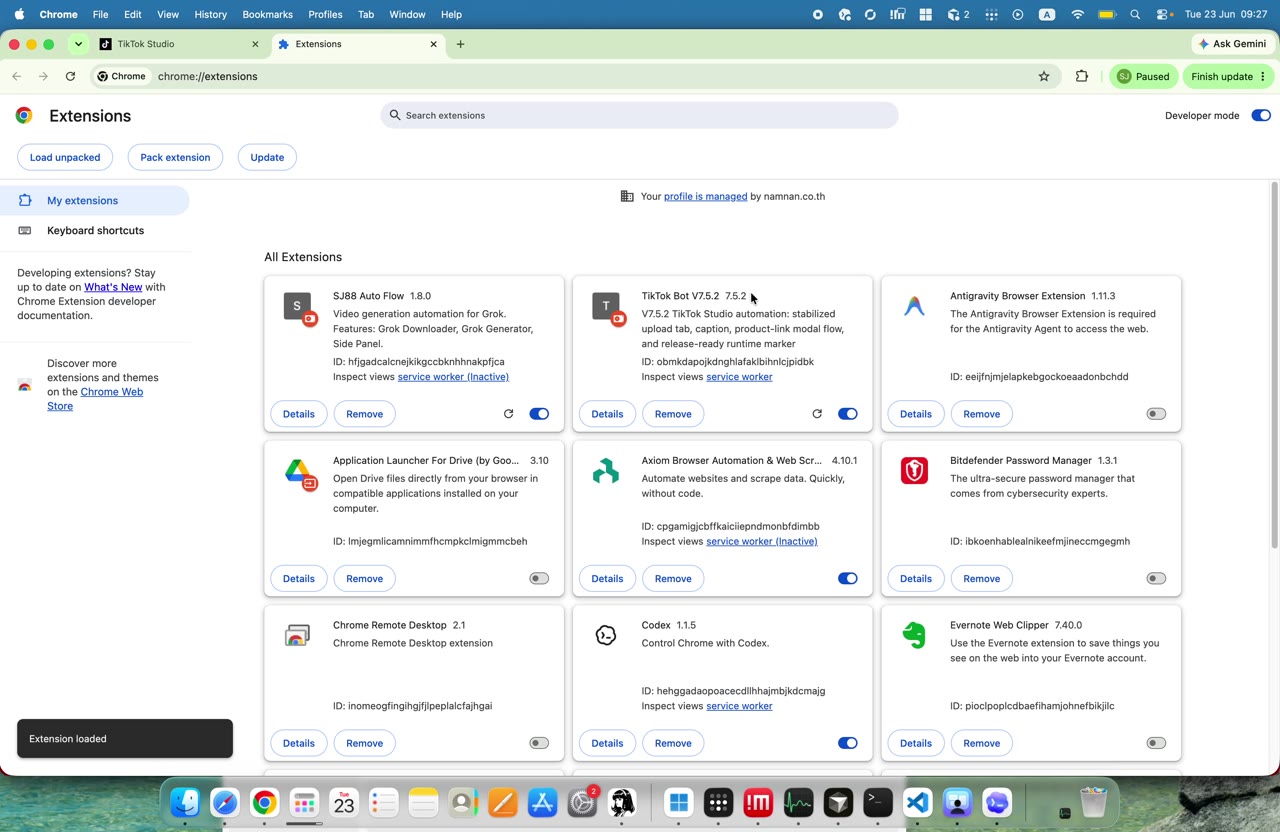Click the TikTok Bot extension icon
Viewport: 1280px width, 832px height.
pos(607,307)
